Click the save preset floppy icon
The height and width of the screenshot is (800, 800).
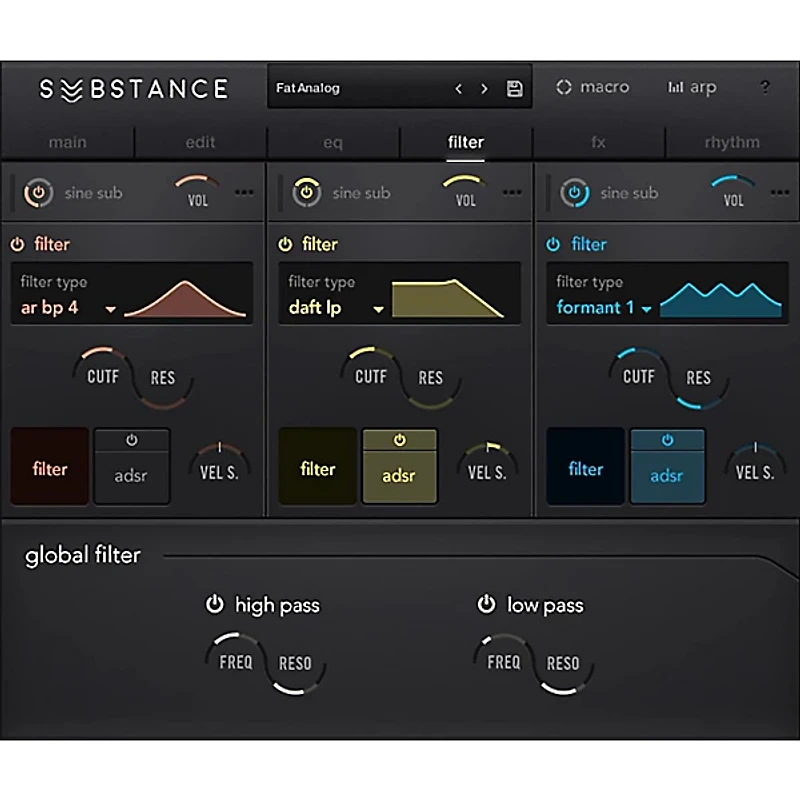(514, 89)
